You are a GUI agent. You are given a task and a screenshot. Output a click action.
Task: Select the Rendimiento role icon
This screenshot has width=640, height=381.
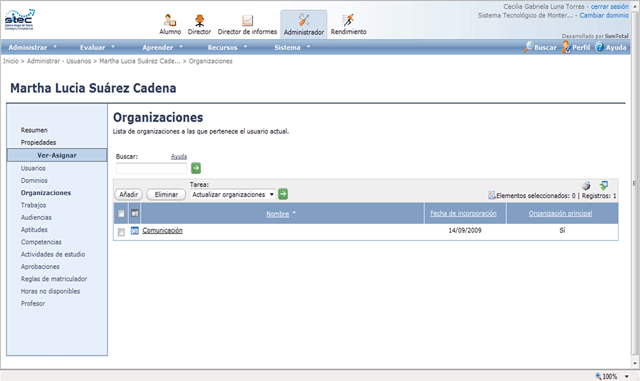[x=348, y=20]
